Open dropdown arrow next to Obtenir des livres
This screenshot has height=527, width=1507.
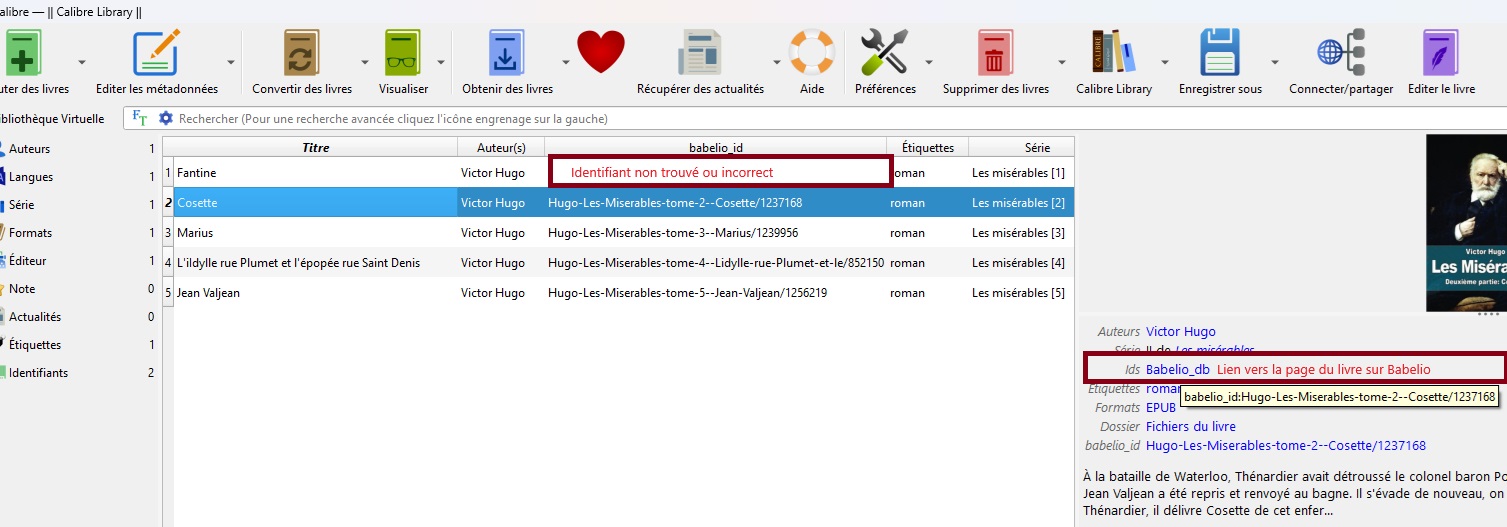click(x=565, y=62)
